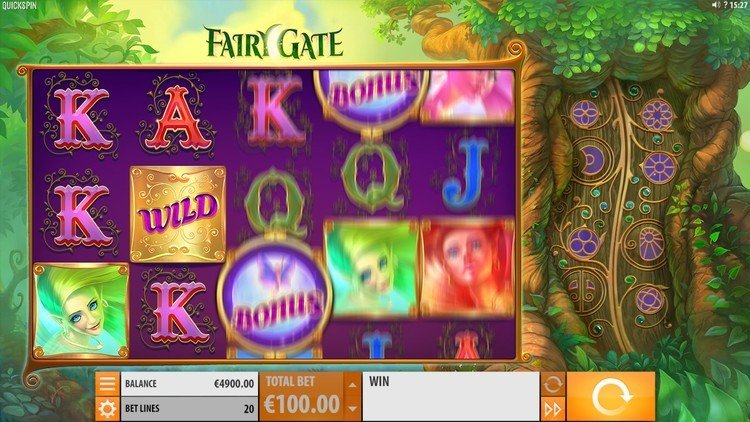This screenshot has height=422, width=750.
Task: Click the crescent moon emblem on tree gate
Action: click(591, 158)
